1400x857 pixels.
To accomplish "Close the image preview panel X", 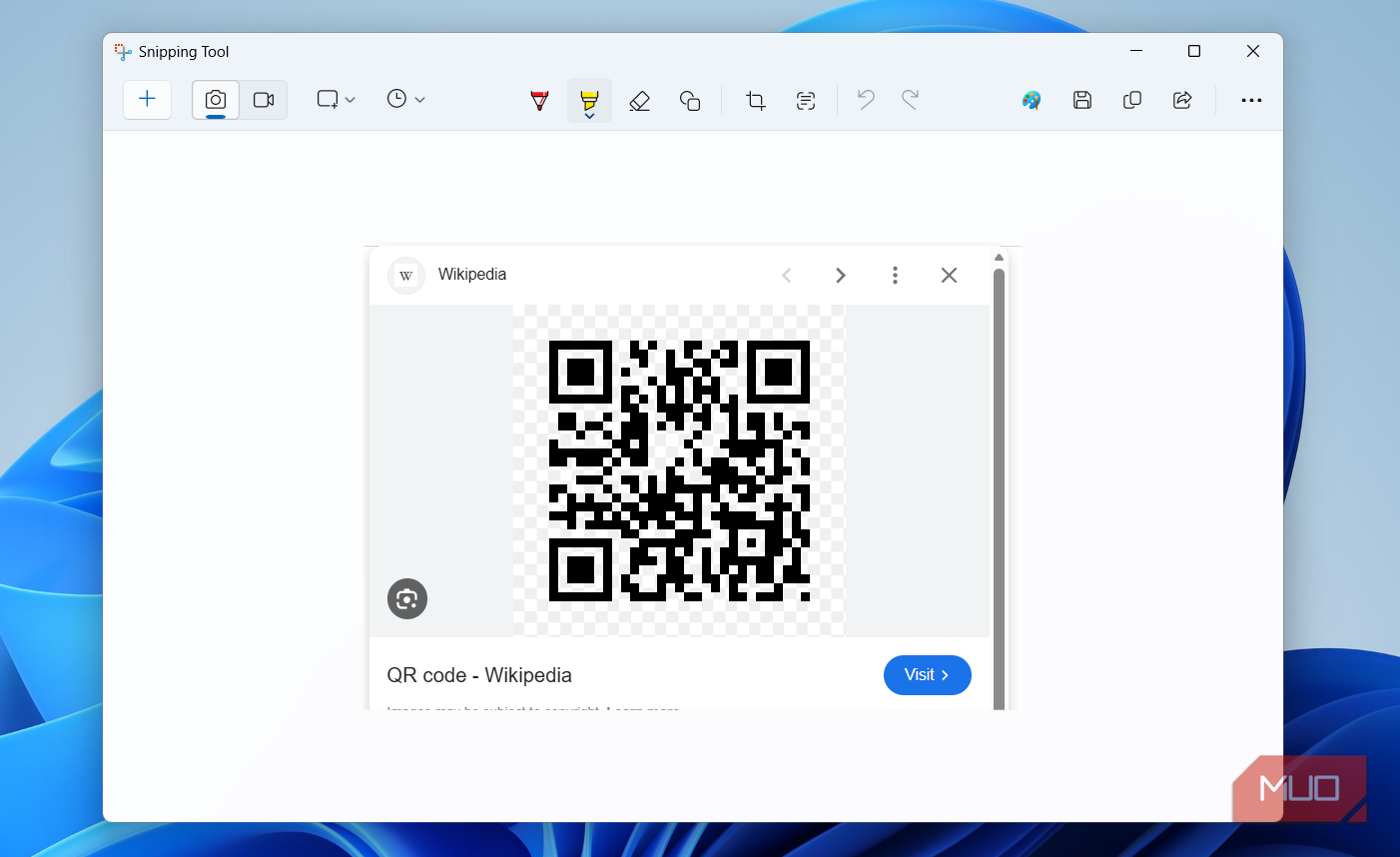I will pos(949,276).
